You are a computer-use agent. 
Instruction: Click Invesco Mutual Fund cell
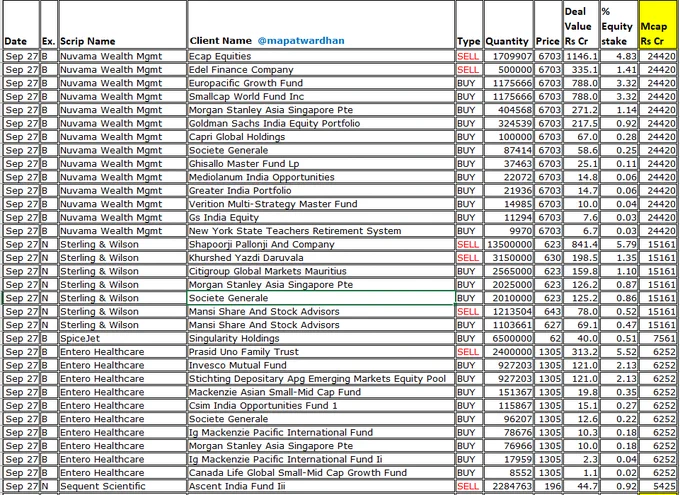click(x=321, y=365)
